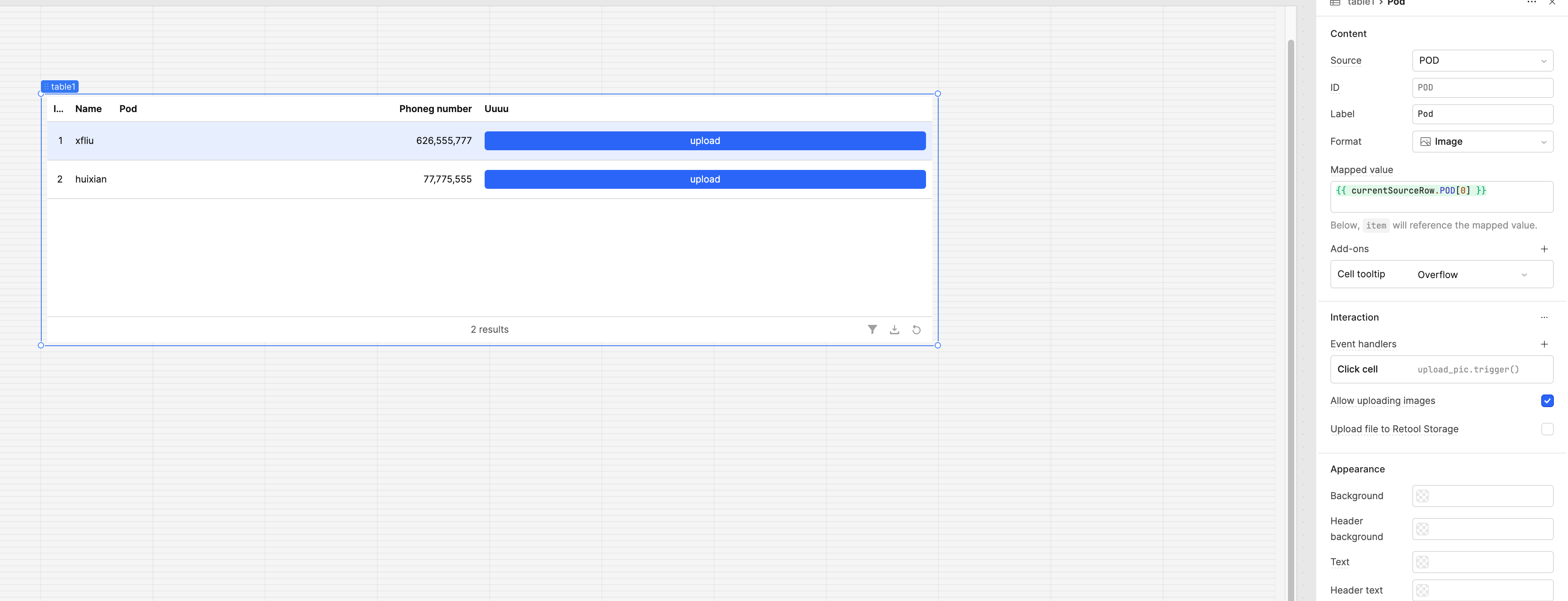Click the Pod column header

click(x=128, y=109)
